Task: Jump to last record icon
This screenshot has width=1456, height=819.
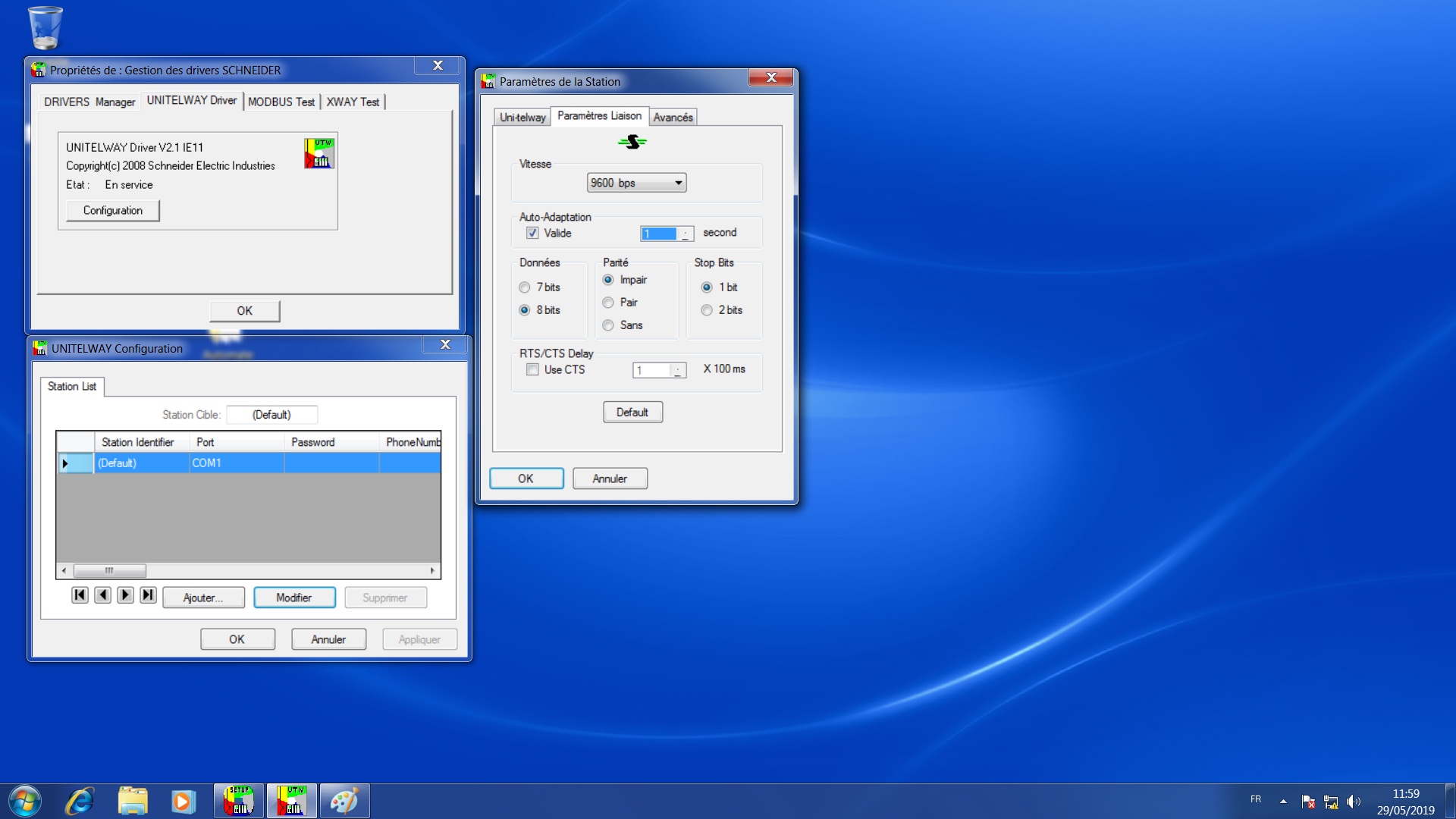Action: point(149,595)
